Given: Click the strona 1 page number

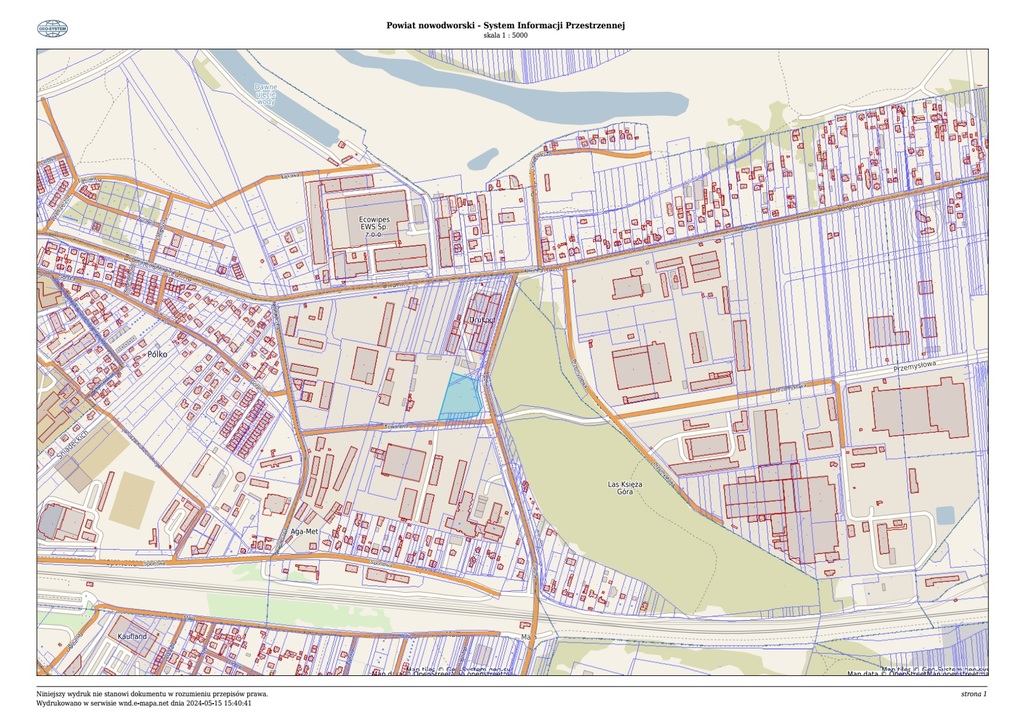Looking at the screenshot, I should [973, 693].
